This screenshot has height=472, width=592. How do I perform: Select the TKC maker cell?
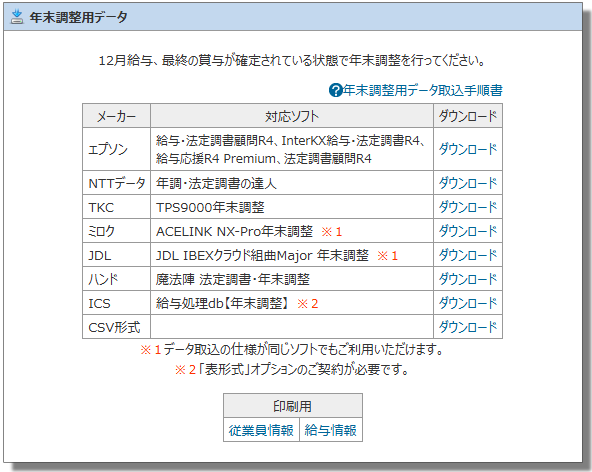point(116,207)
